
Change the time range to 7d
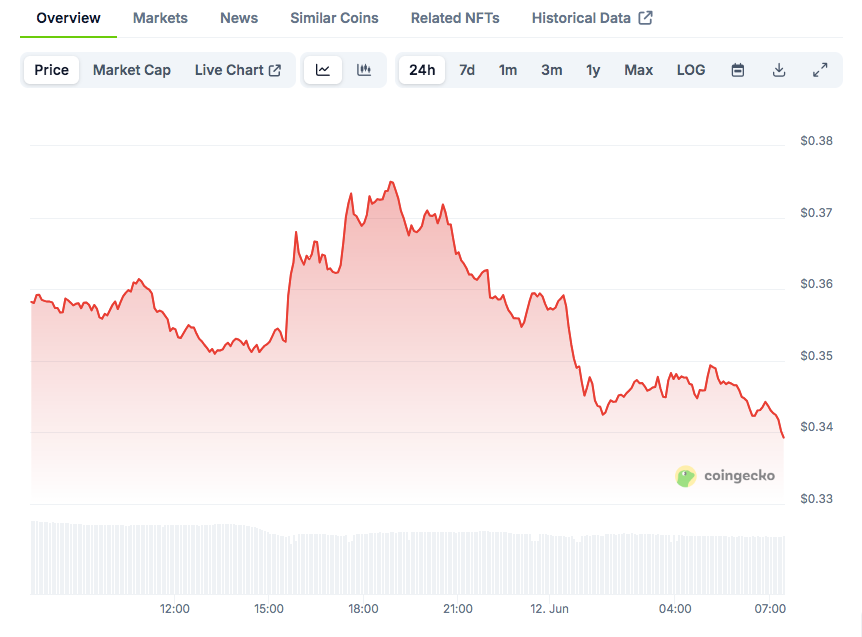pos(467,70)
